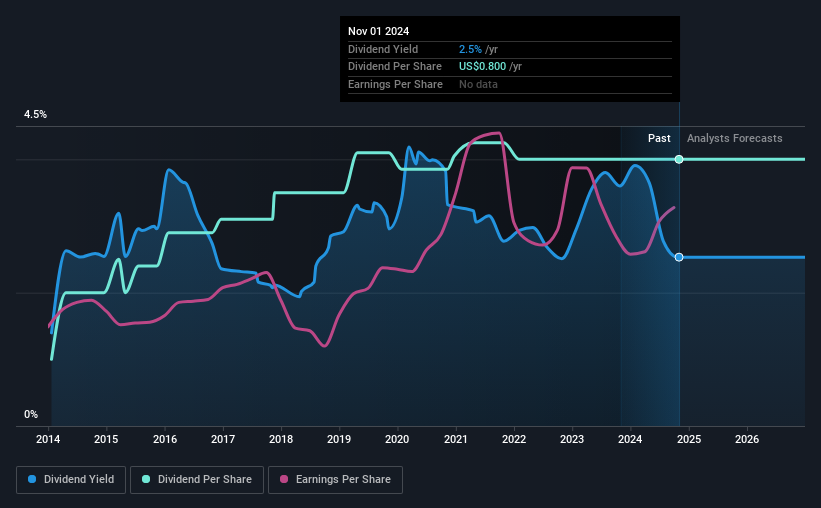Click the 'Dividend Yield' tooltip row label
The width and height of the screenshot is (821, 508).
tap(383, 49)
